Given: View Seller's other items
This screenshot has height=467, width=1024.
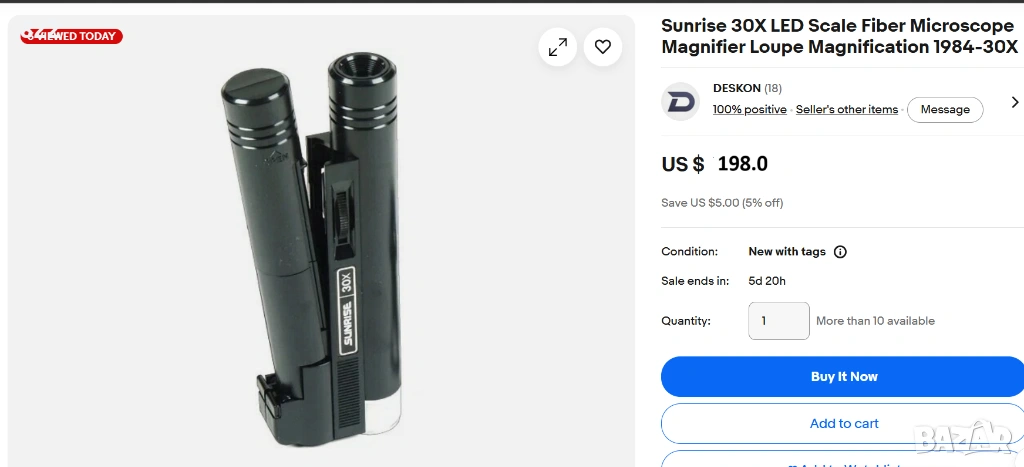Looking at the screenshot, I should coord(847,110).
